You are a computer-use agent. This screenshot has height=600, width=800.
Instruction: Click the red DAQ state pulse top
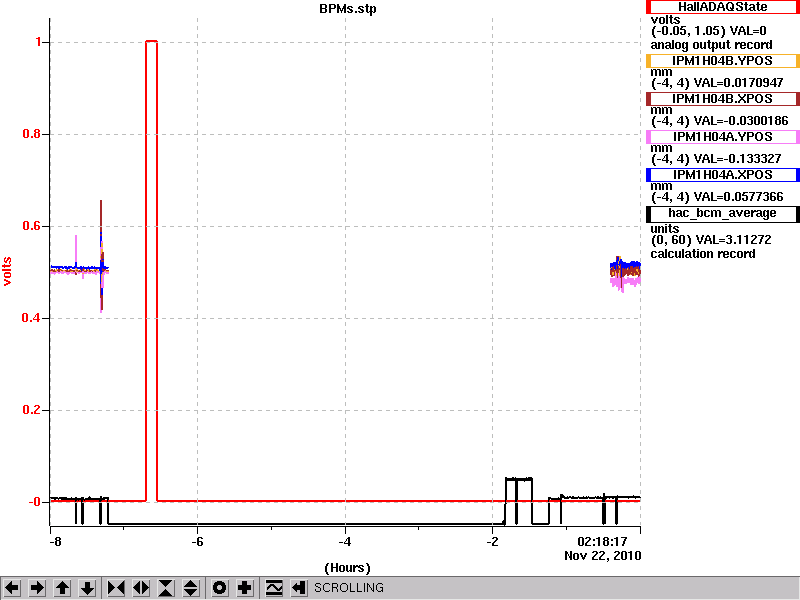(152, 41)
